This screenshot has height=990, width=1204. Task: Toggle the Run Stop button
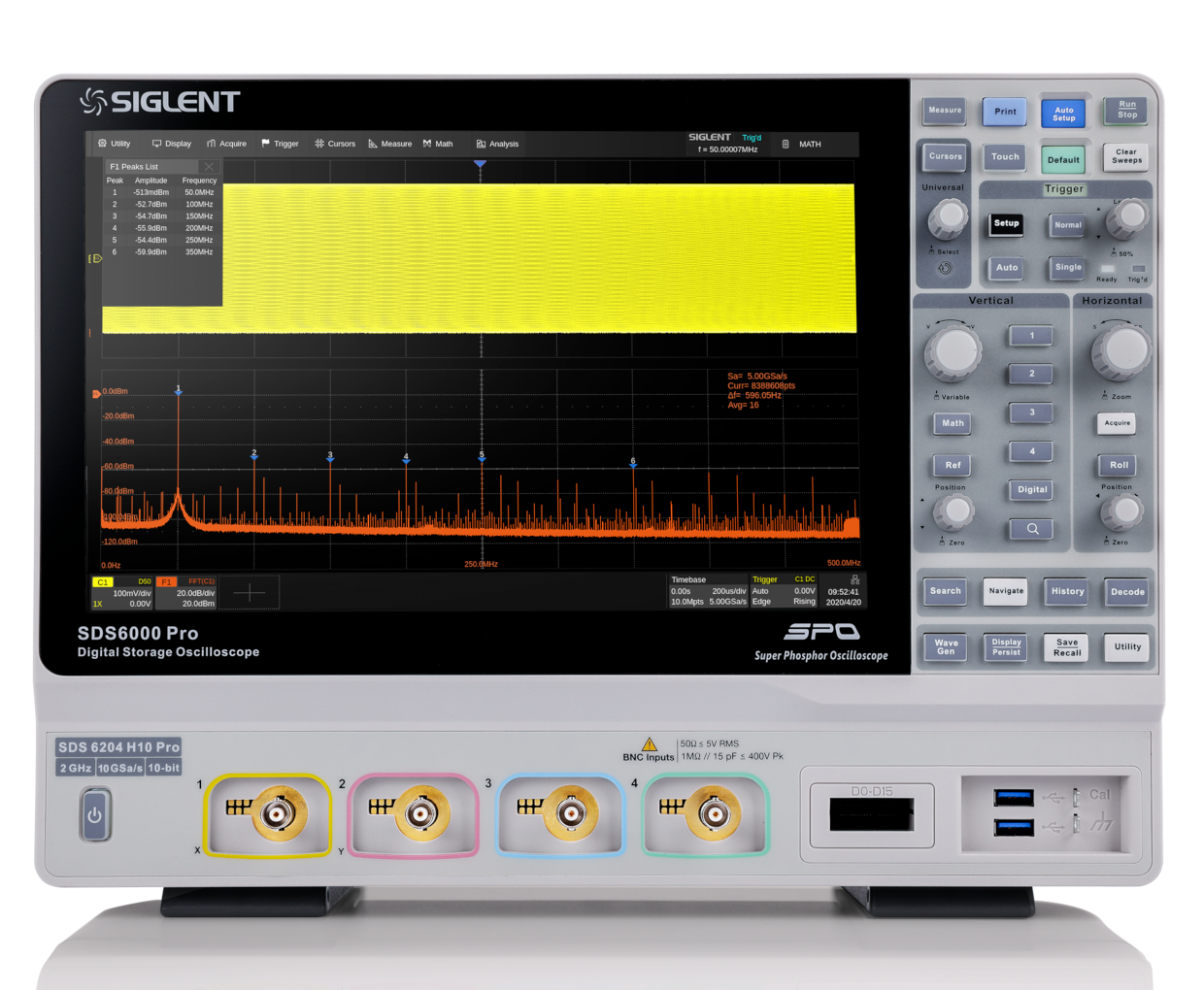click(1126, 110)
